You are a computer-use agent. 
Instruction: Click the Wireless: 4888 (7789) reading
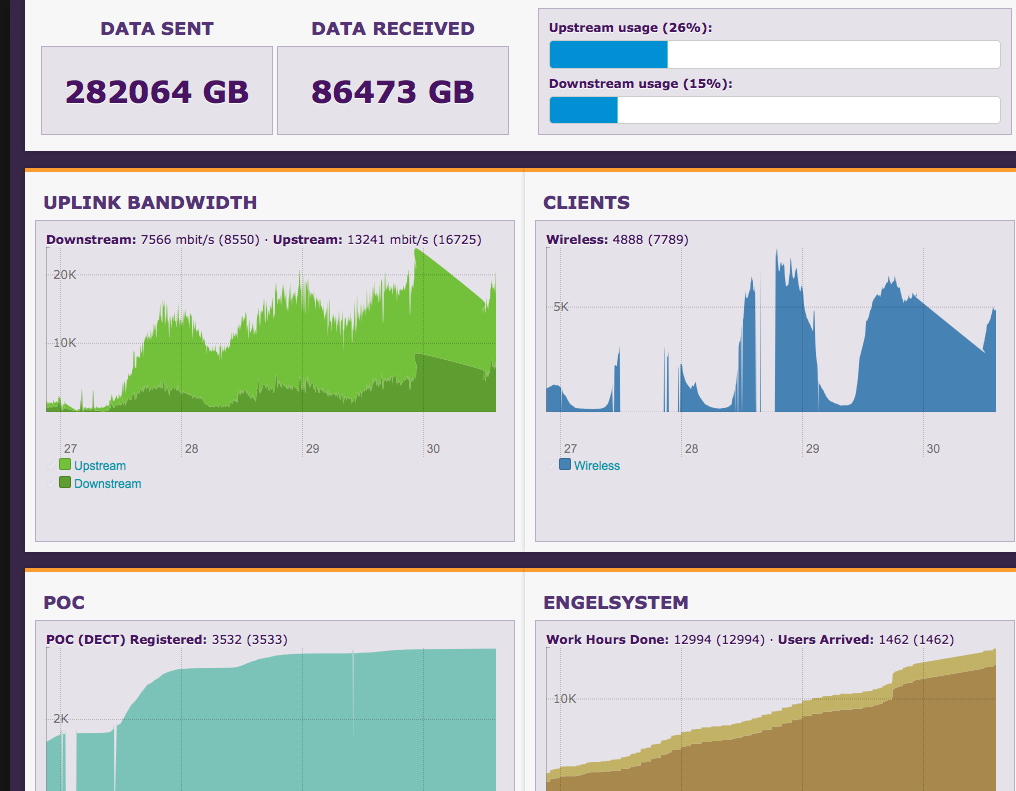(618, 240)
